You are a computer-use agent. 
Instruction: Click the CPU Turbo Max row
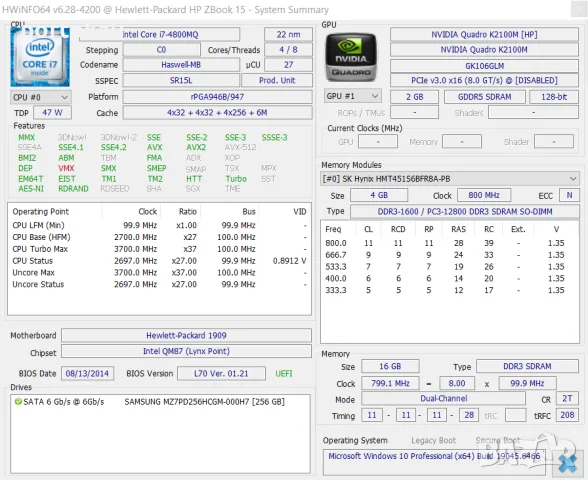[x=159, y=249]
